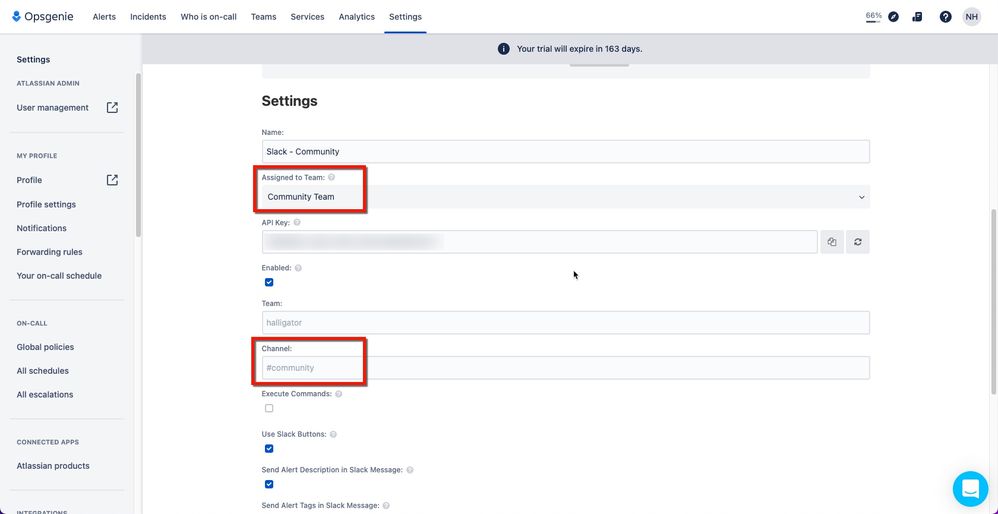Open the Alerts tab
The height and width of the screenshot is (514, 998).
pos(104,17)
